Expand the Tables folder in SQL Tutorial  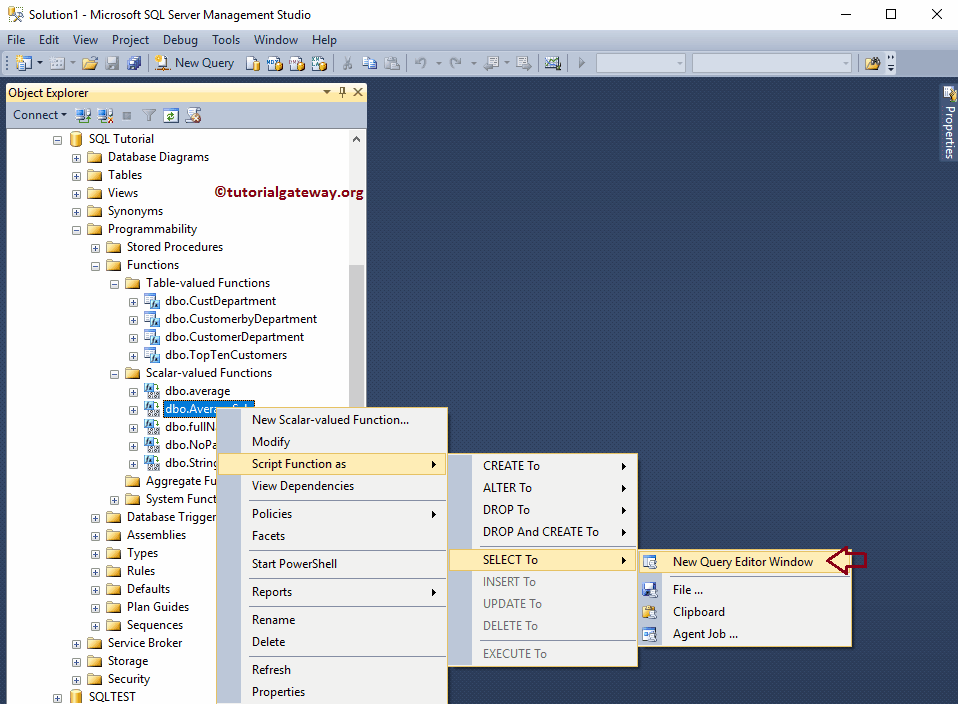coord(76,175)
